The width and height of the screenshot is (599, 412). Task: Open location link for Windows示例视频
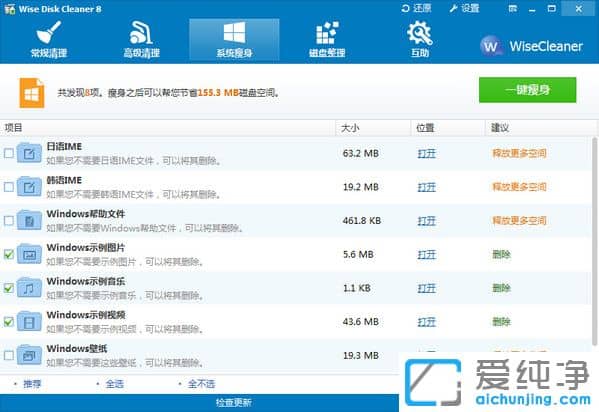[x=427, y=322]
